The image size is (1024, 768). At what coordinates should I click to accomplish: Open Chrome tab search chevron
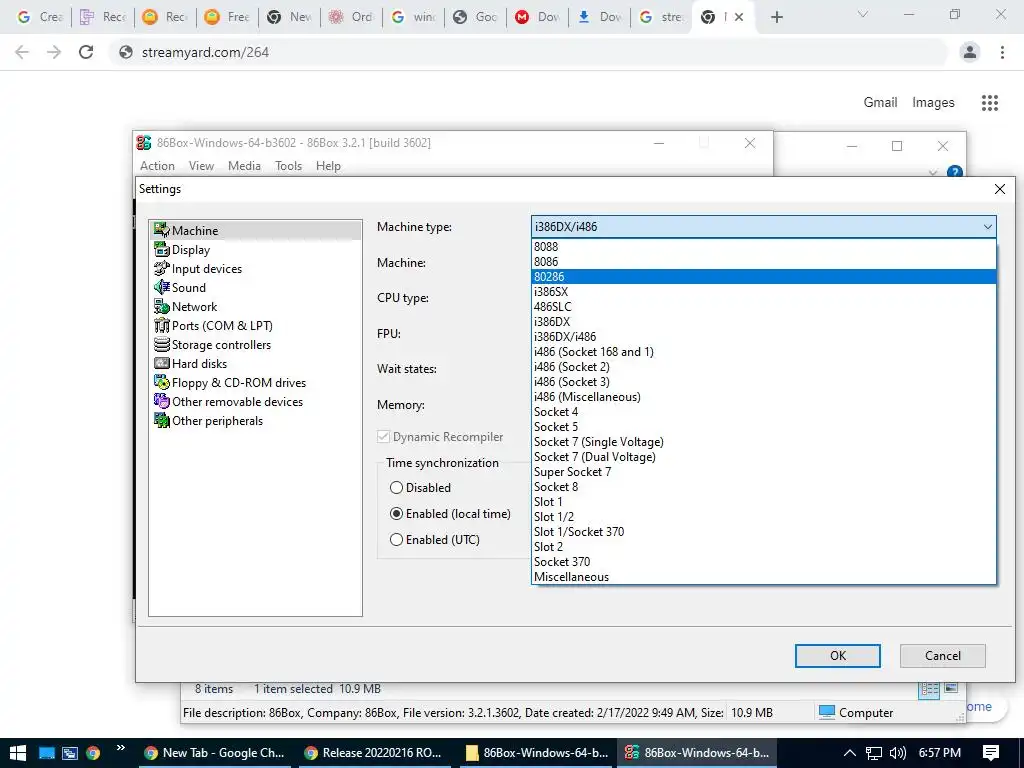click(863, 14)
